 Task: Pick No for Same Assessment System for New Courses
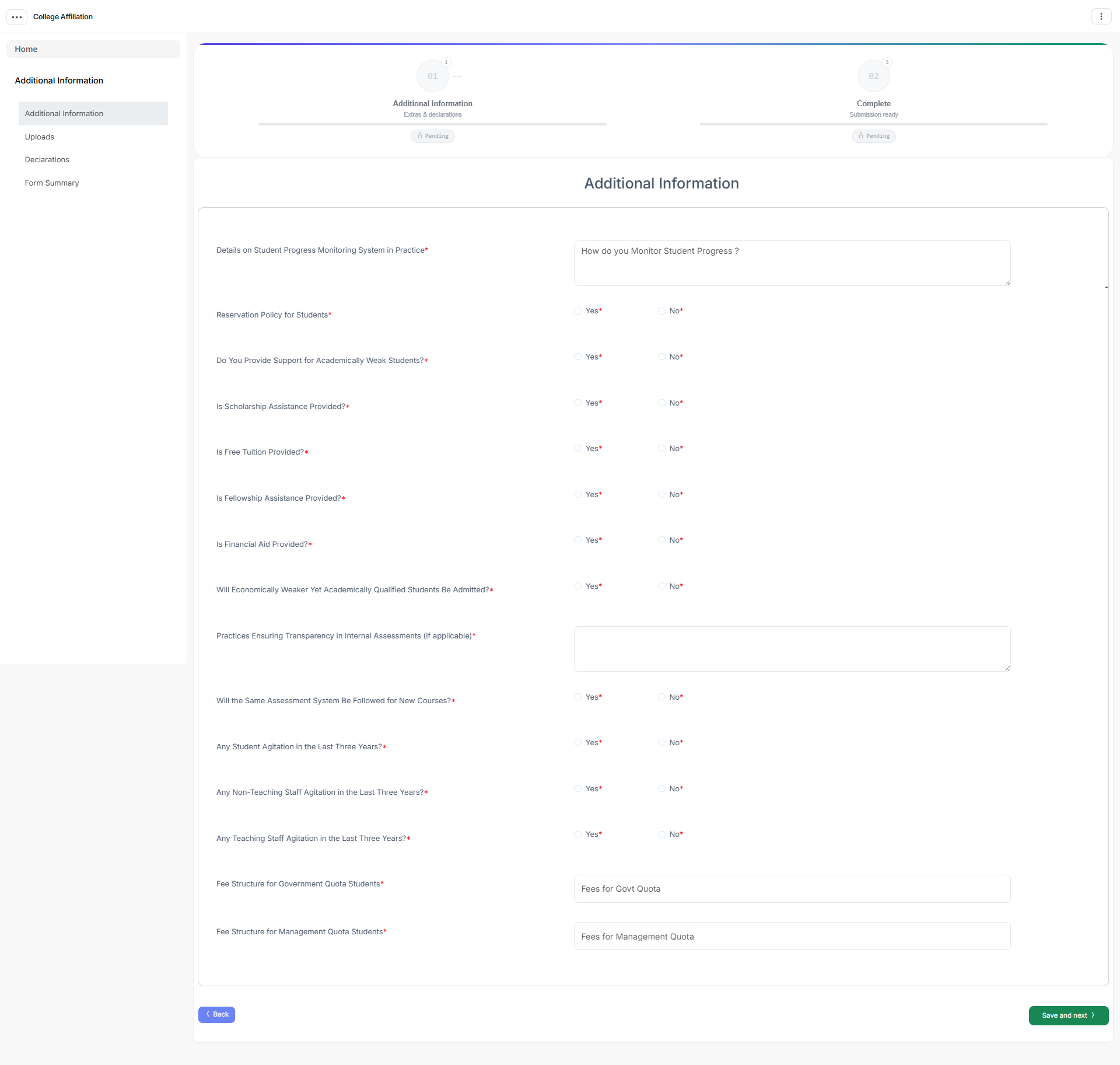coord(661,697)
